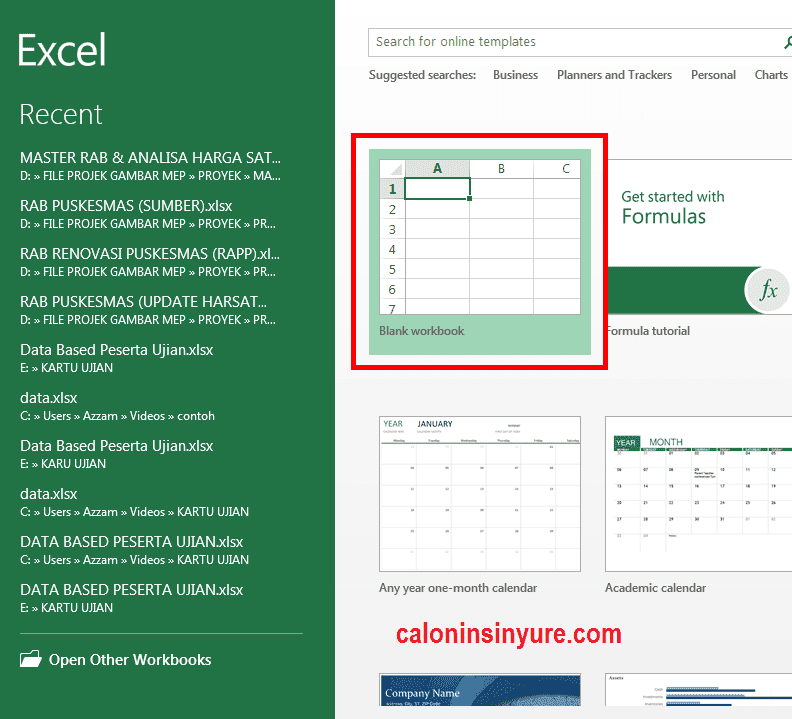792x719 pixels.
Task: Open Data Based Peserta Ujian.xlsx in E: KARU UJIAN
Action: point(117,454)
